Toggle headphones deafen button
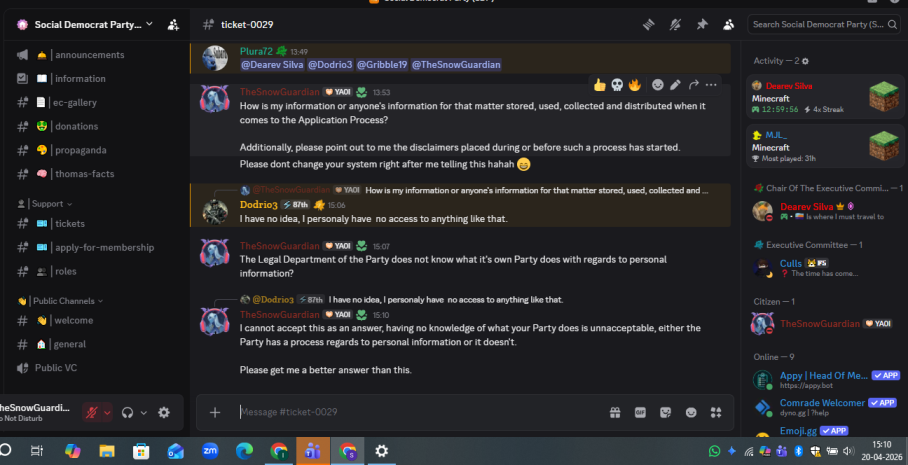 pyautogui.click(x=127, y=412)
